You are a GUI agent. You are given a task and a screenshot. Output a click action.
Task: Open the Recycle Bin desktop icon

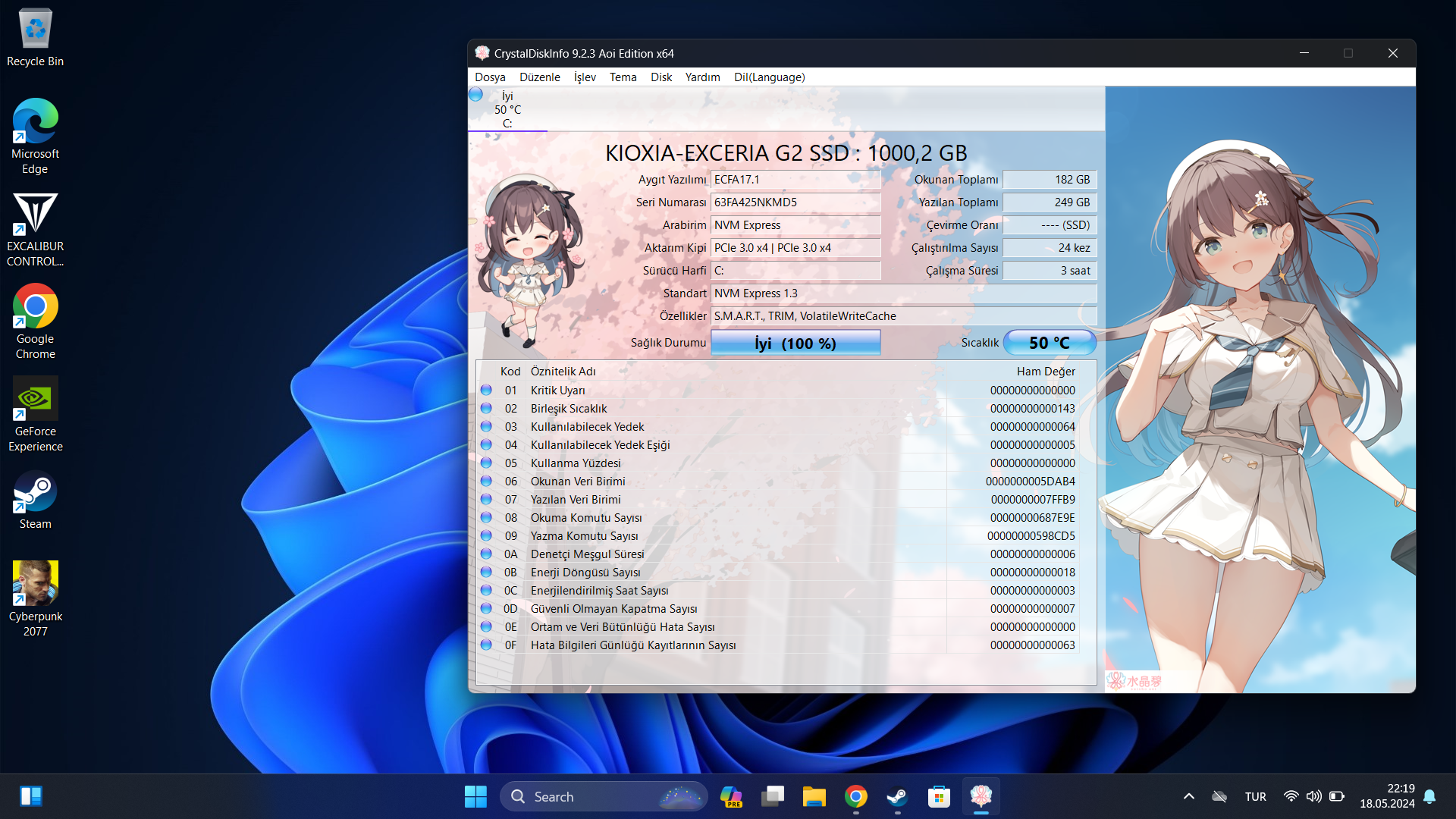click(x=35, y=38)
